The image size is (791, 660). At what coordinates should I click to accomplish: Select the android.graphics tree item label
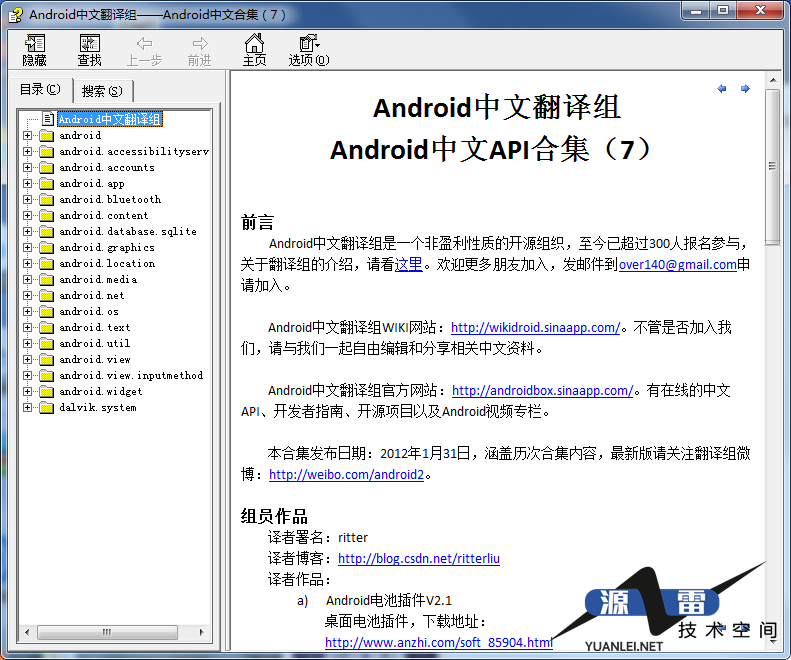(107, 248)
